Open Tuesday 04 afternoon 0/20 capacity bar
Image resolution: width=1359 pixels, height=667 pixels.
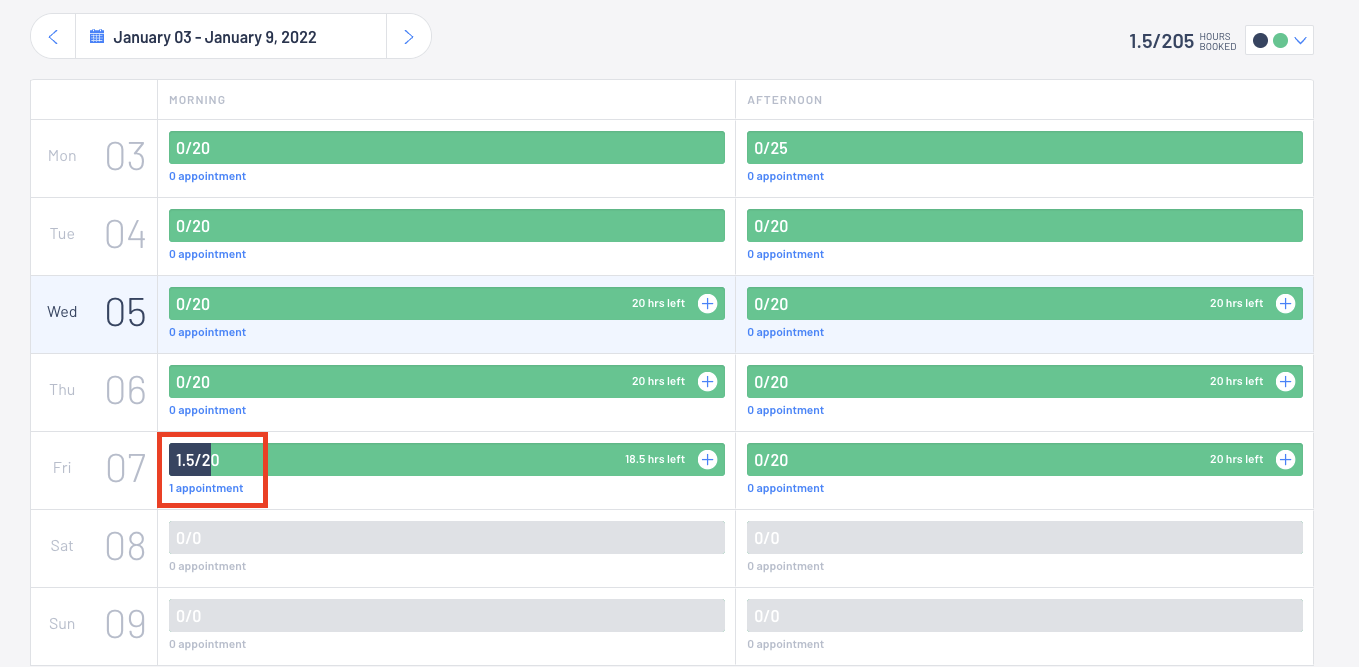pyautogui.click(x=1025, y=225)
